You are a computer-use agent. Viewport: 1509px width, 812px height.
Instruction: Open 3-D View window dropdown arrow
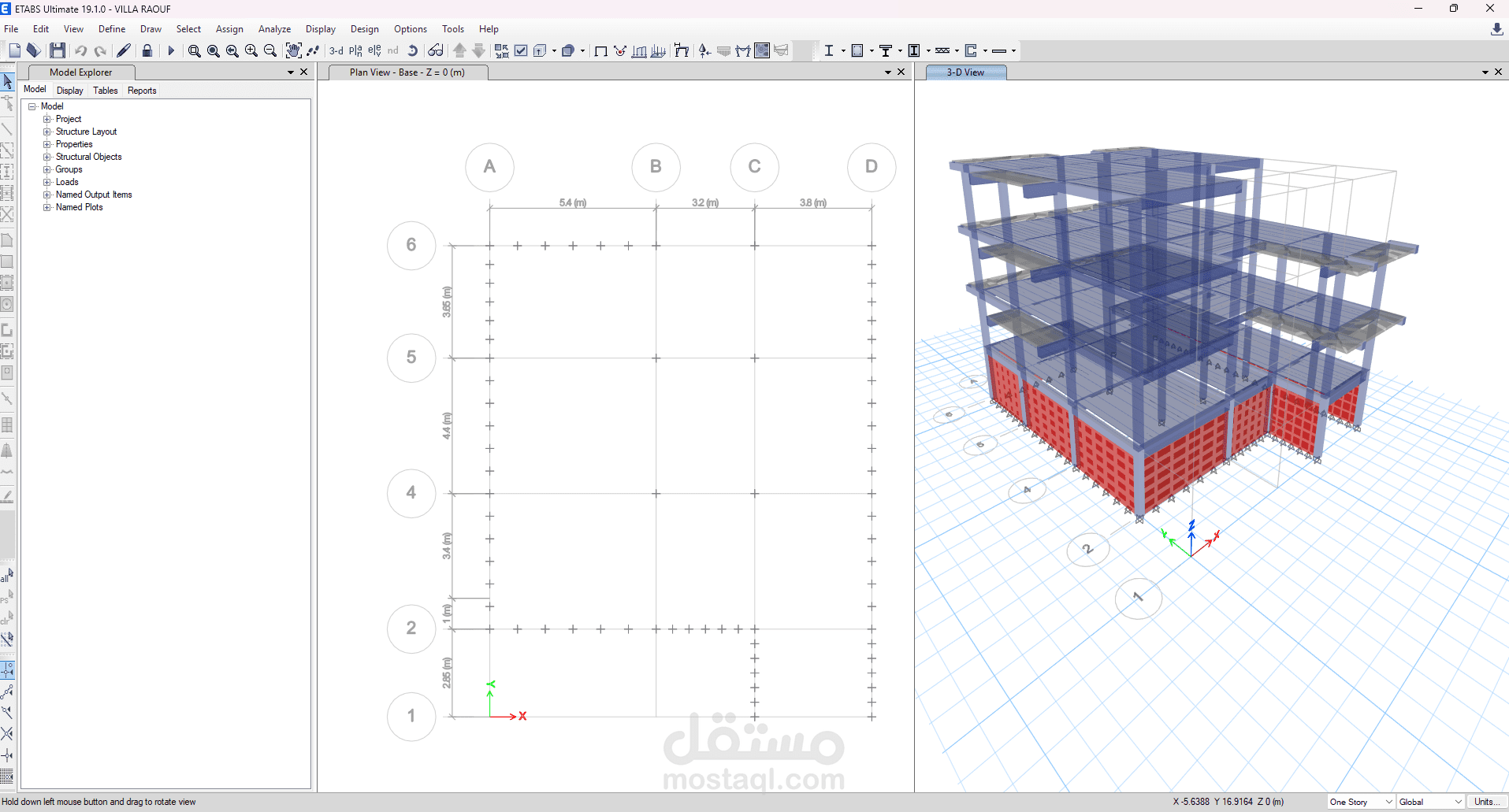pyautogui.click(x=1485, y=72)
